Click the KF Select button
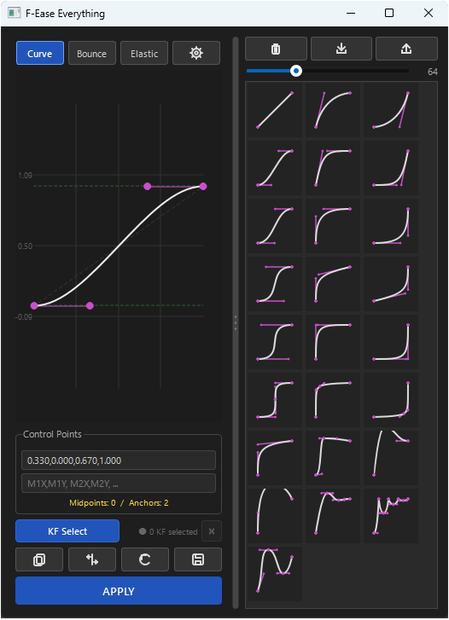This screenshot has height=620, width=449. point(67,531)
